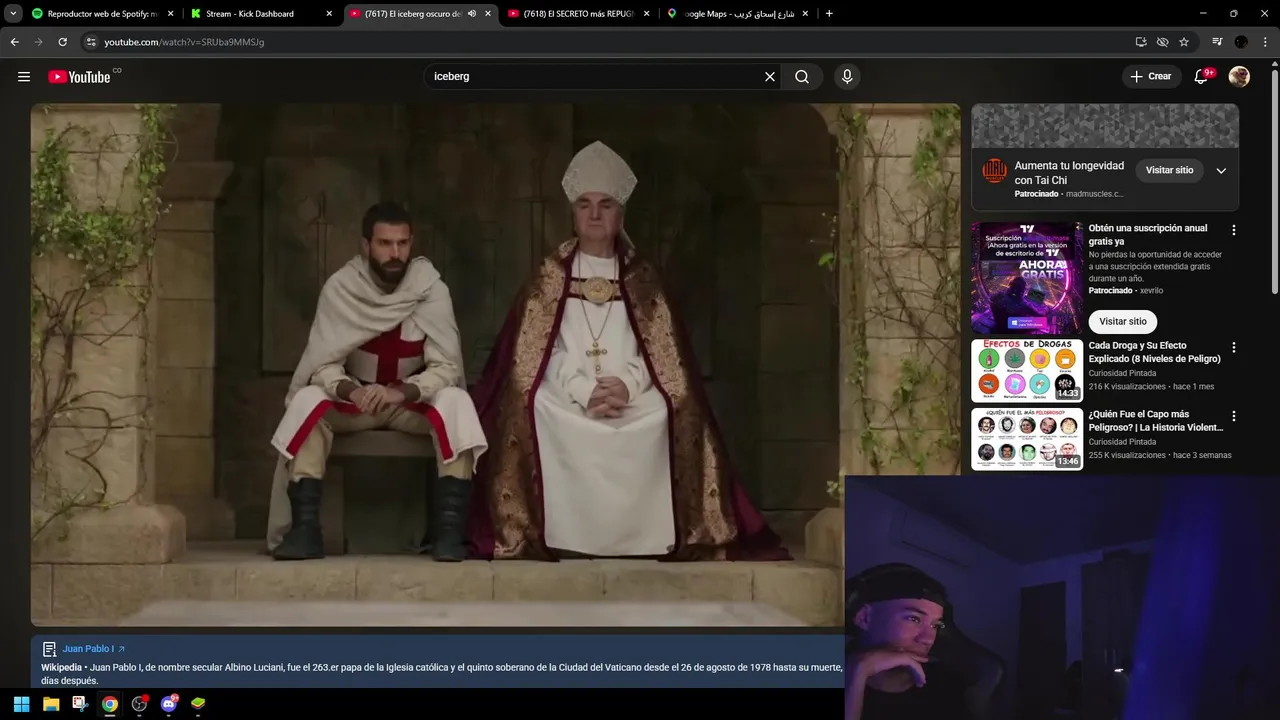Close the Google Maps tab
Image resolution: width=1280 pixels, height=720 pixels.
805,14
